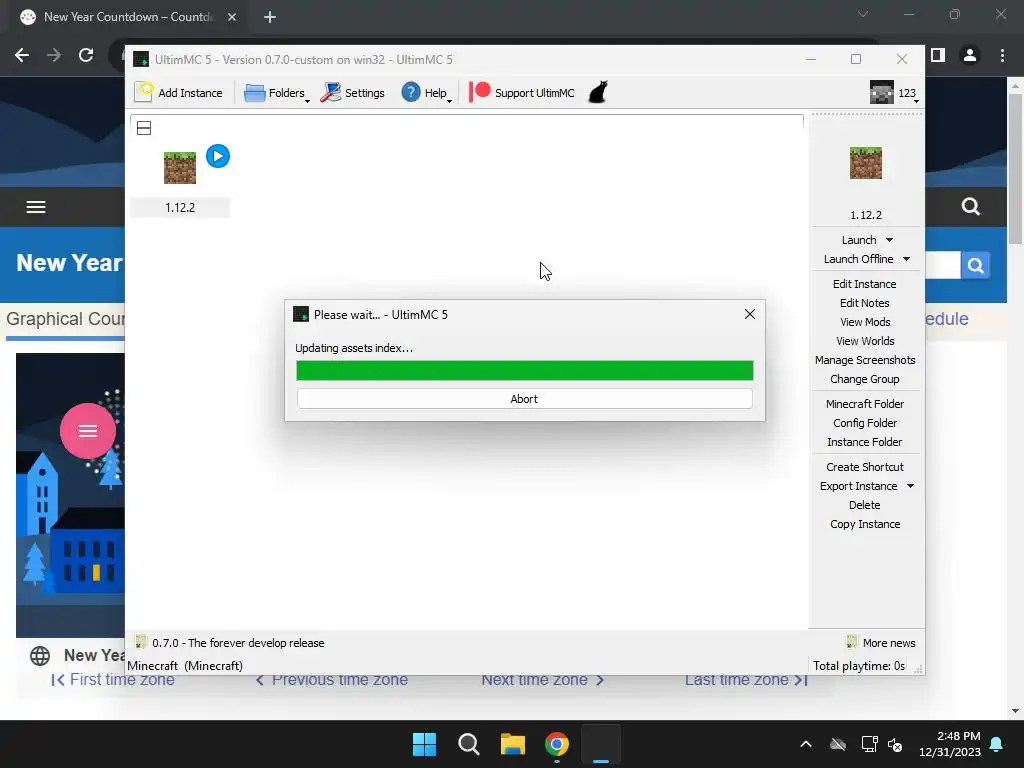Click the globe icon beside New Year
The image size is (1024, 768).
click(x=40, y=656)
